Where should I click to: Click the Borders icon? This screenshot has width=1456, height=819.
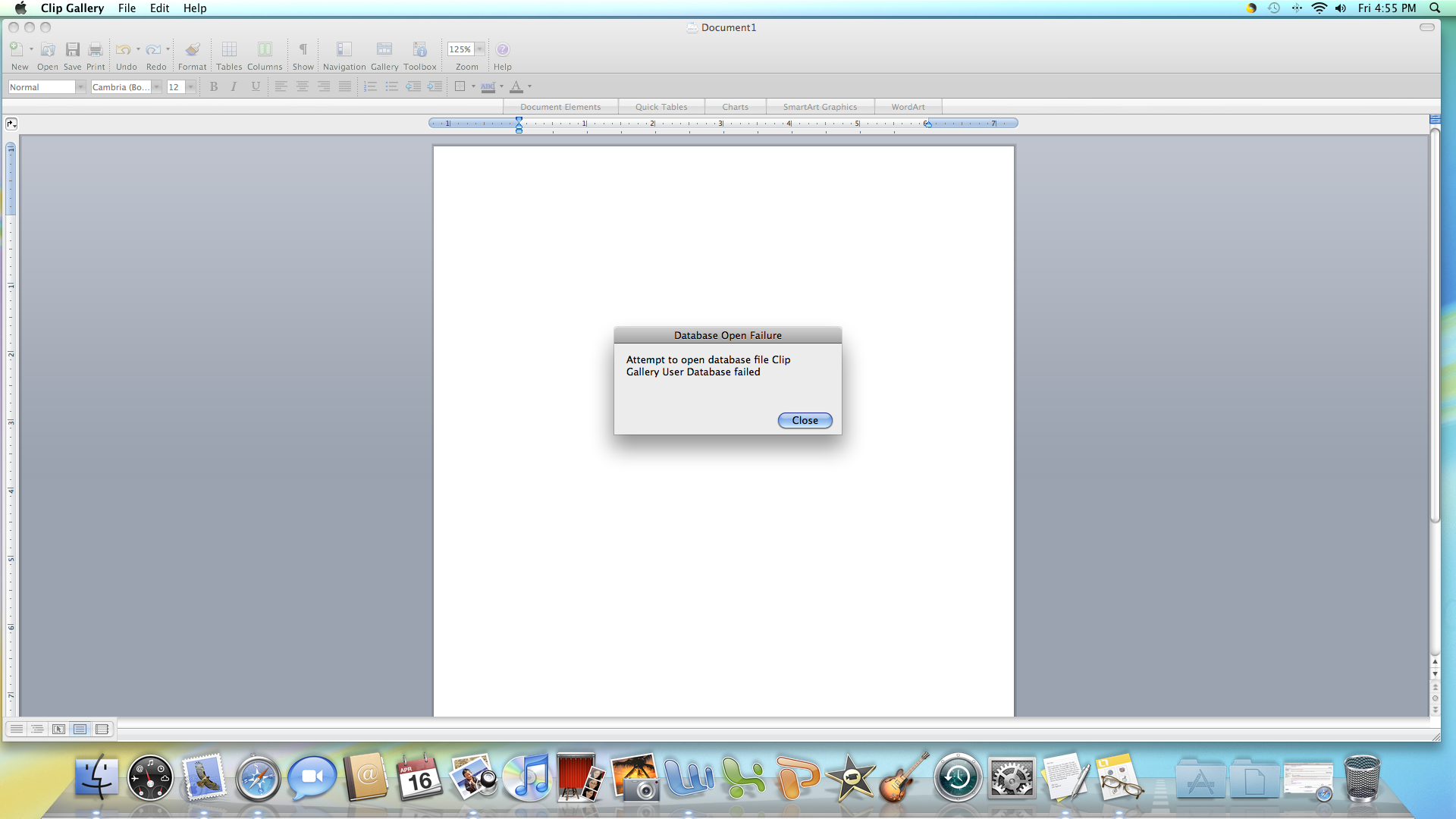click(x=460, y=86)
